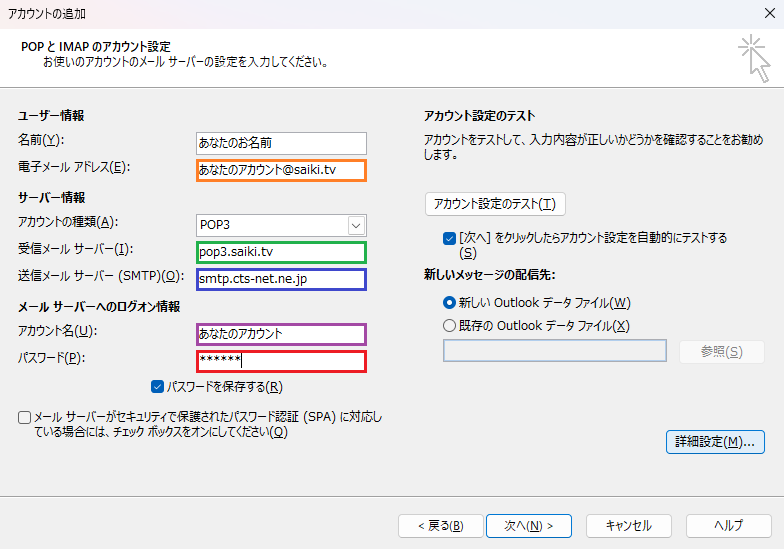This screenshot has width=784, height=549.
Task: Close the account setup dialog window
Action: [764, 14]
